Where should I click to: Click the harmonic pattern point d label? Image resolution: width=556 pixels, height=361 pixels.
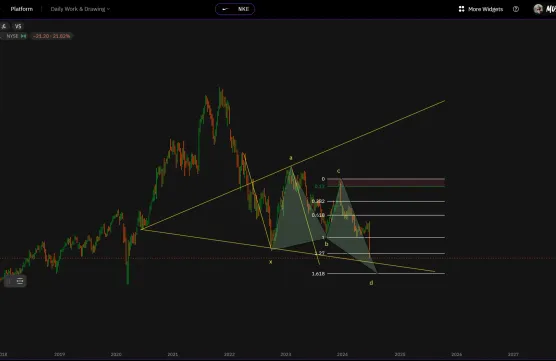click(371, 283)
